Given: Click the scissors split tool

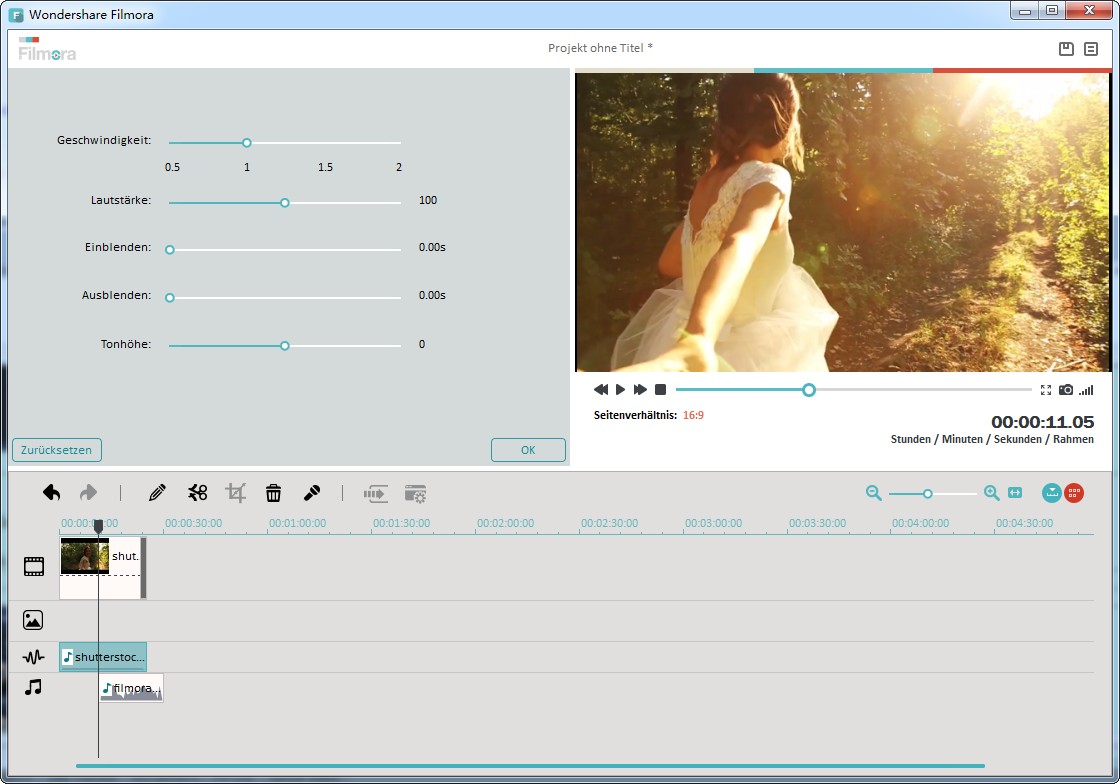Looking at the screenshot, I should 197,492.
